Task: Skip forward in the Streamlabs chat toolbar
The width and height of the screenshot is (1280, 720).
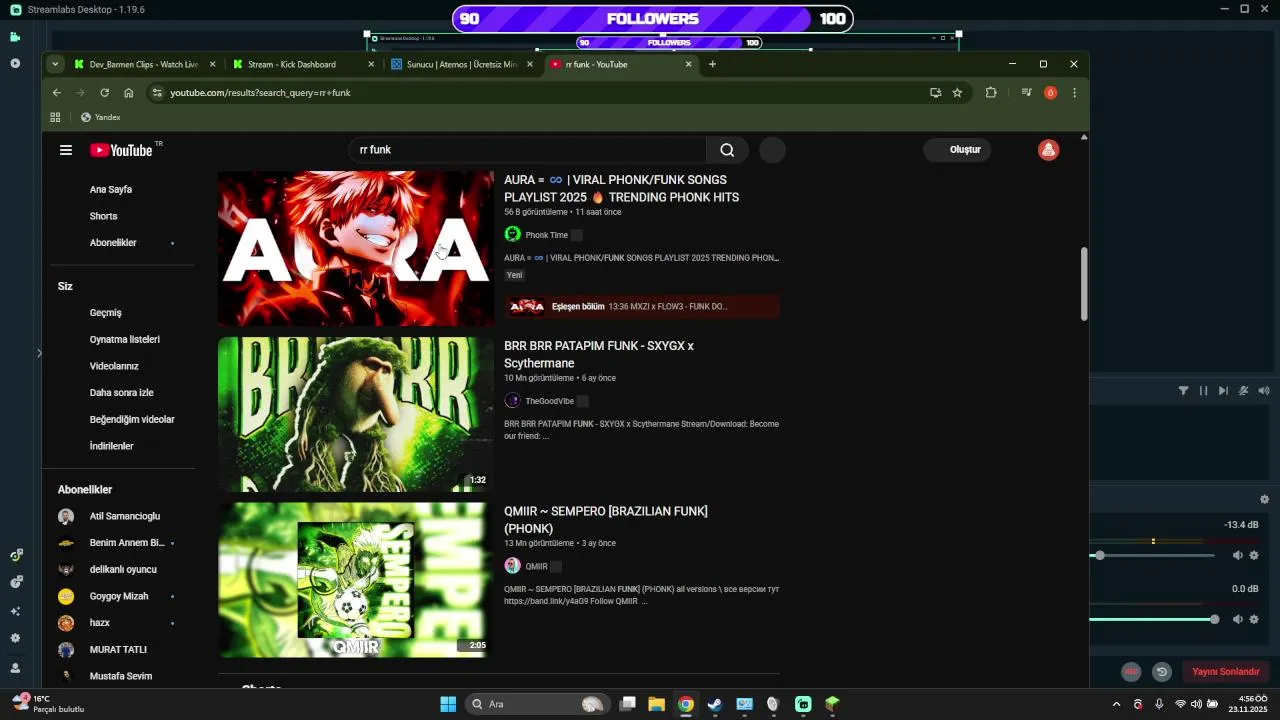Action: pos(1223,391)
